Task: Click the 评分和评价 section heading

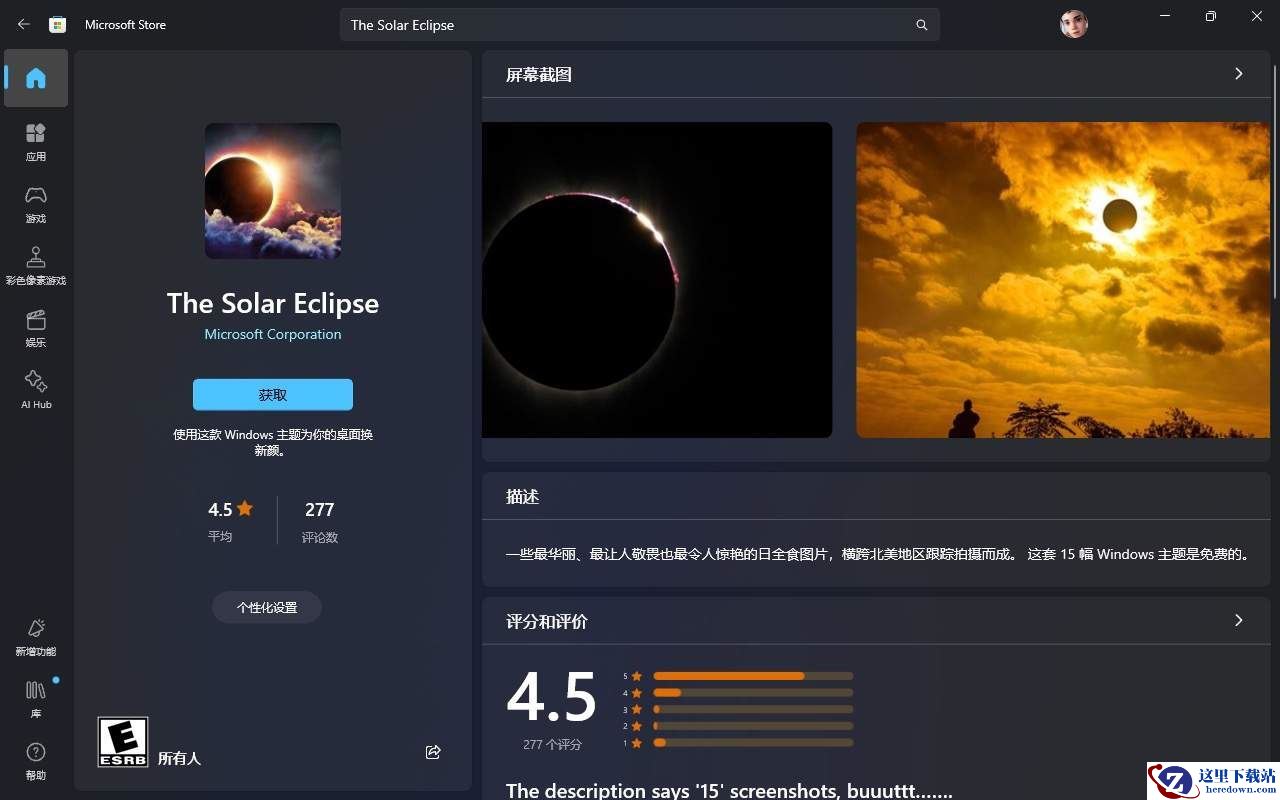Action: click(547, 622)
